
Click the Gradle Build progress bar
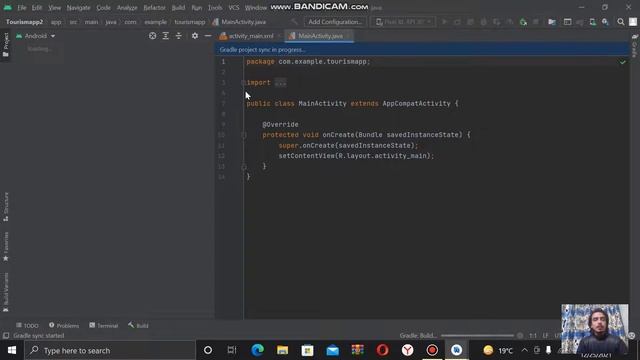pyautogui.click(x=478, y=336)
